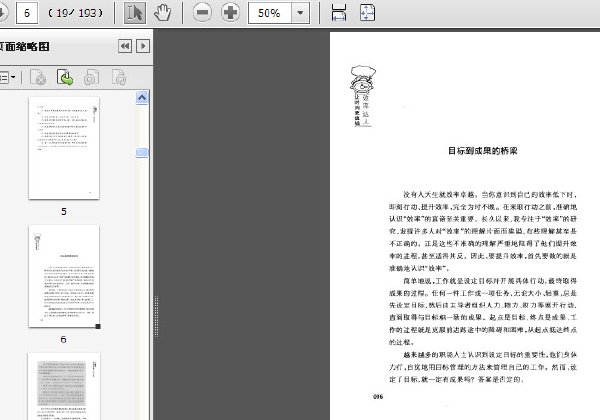Screen dimensions: 600x420
Task: Click the page count text (19/193)
Action: [x=75, y=13]
